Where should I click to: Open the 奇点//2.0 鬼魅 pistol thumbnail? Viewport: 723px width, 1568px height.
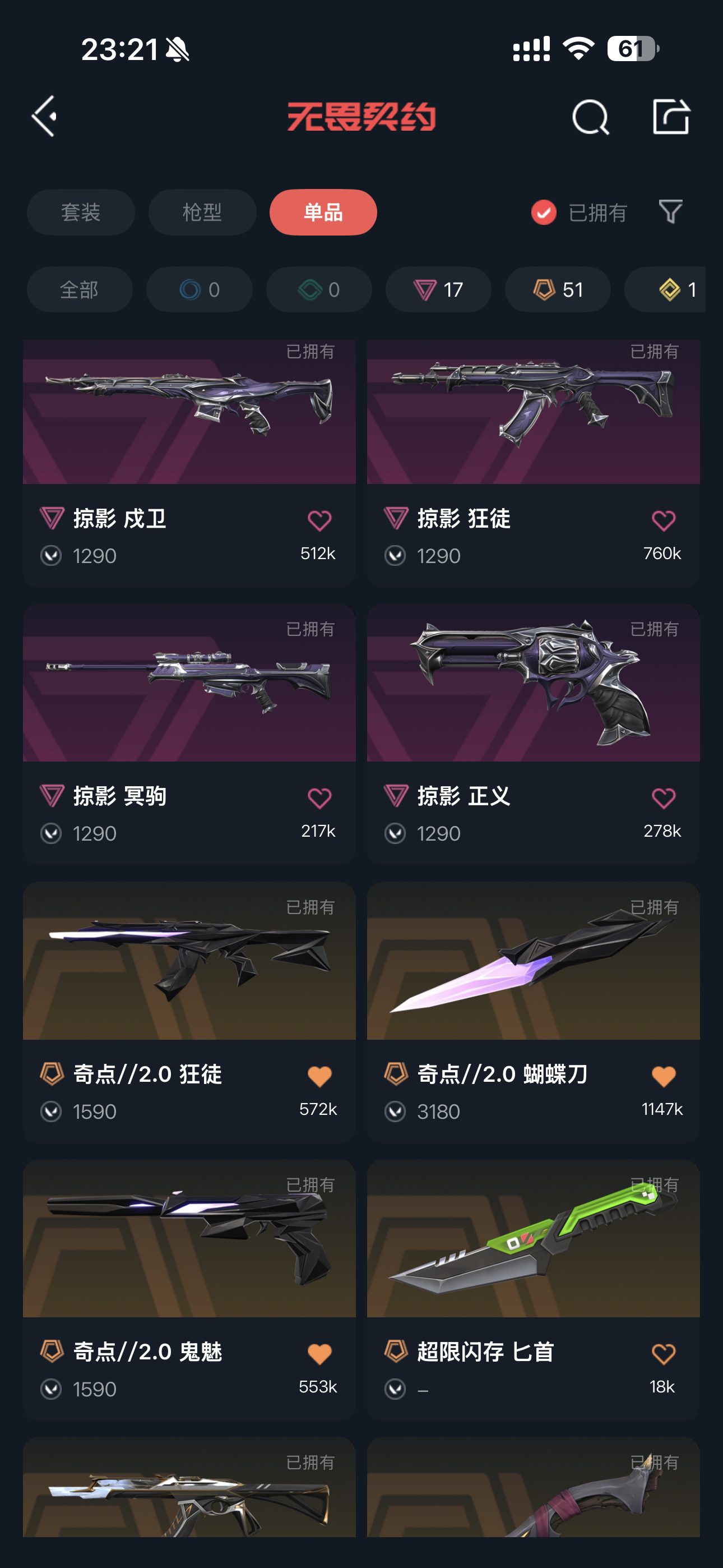coord(189,1238)
